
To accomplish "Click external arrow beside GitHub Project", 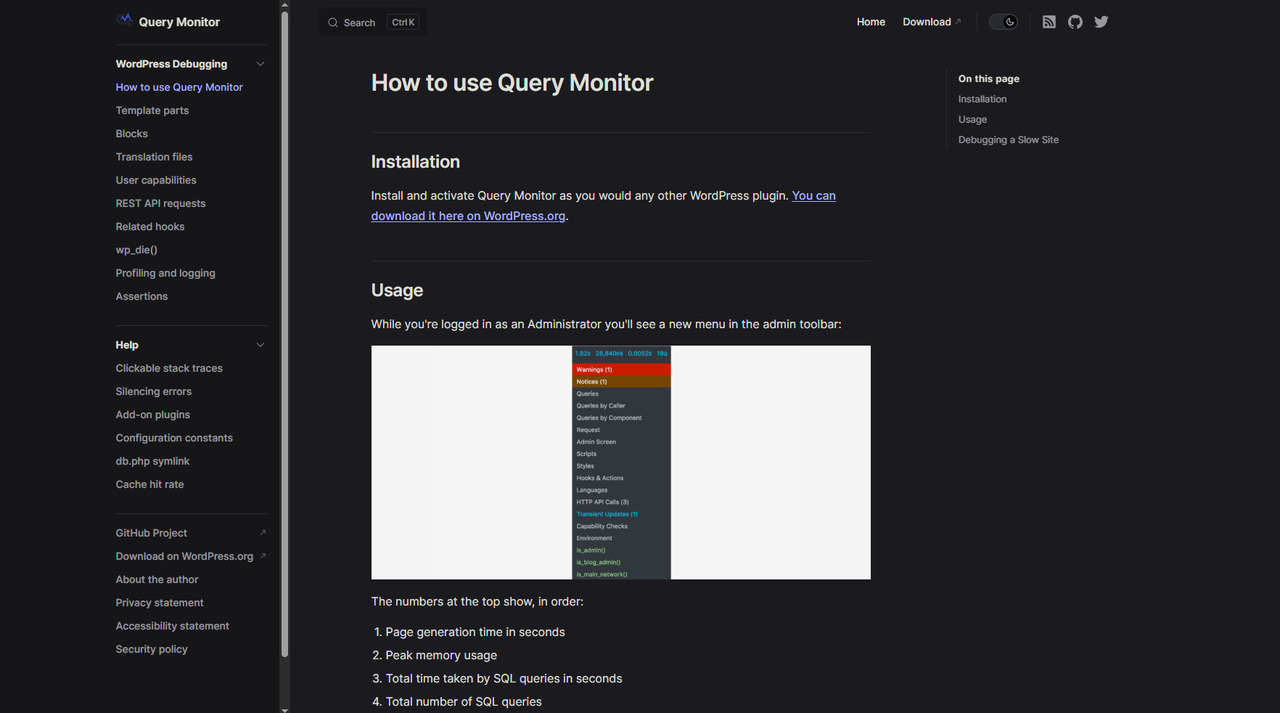I will tap(263, 533).
